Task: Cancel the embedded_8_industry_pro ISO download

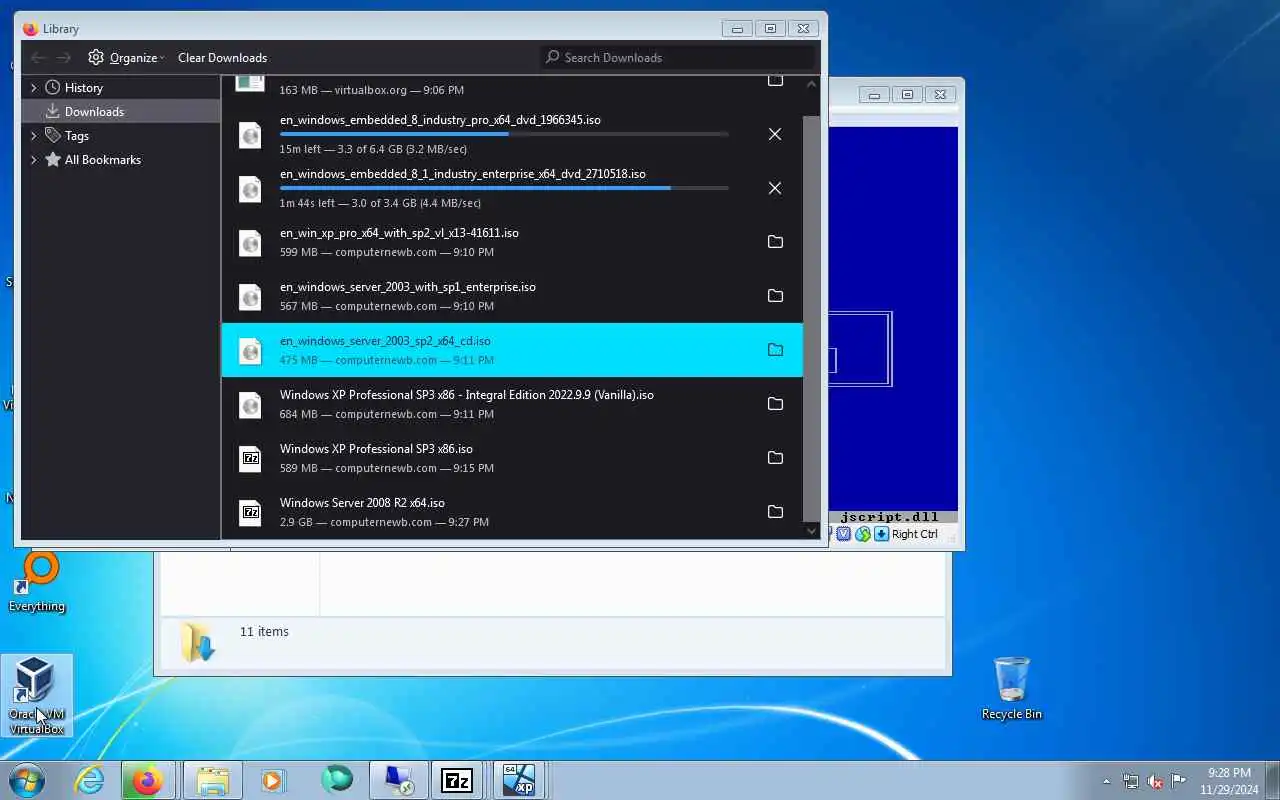Action: pyautogui.click(x=775, y=134)
